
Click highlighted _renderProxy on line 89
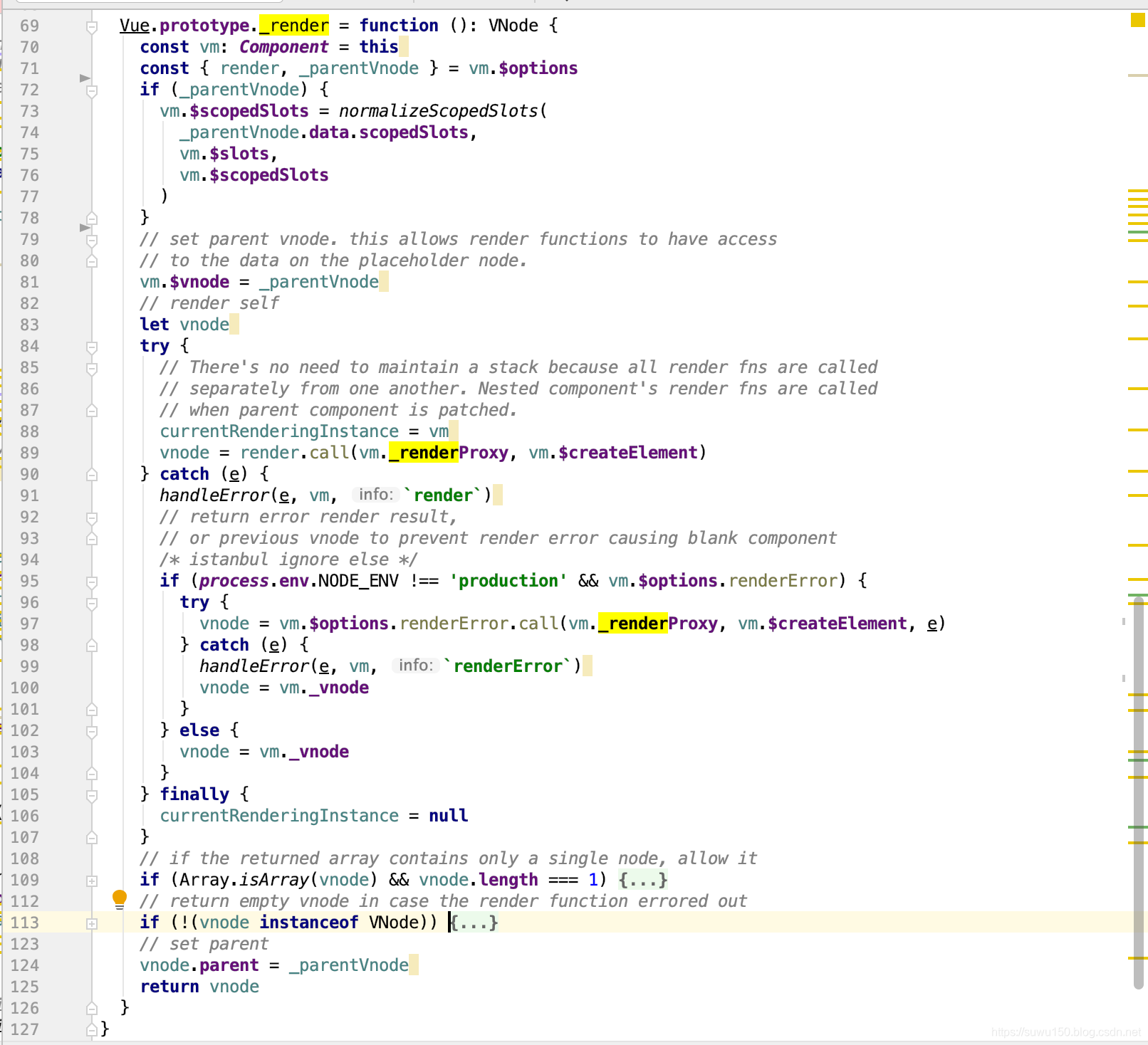click(x=449, y=453)
